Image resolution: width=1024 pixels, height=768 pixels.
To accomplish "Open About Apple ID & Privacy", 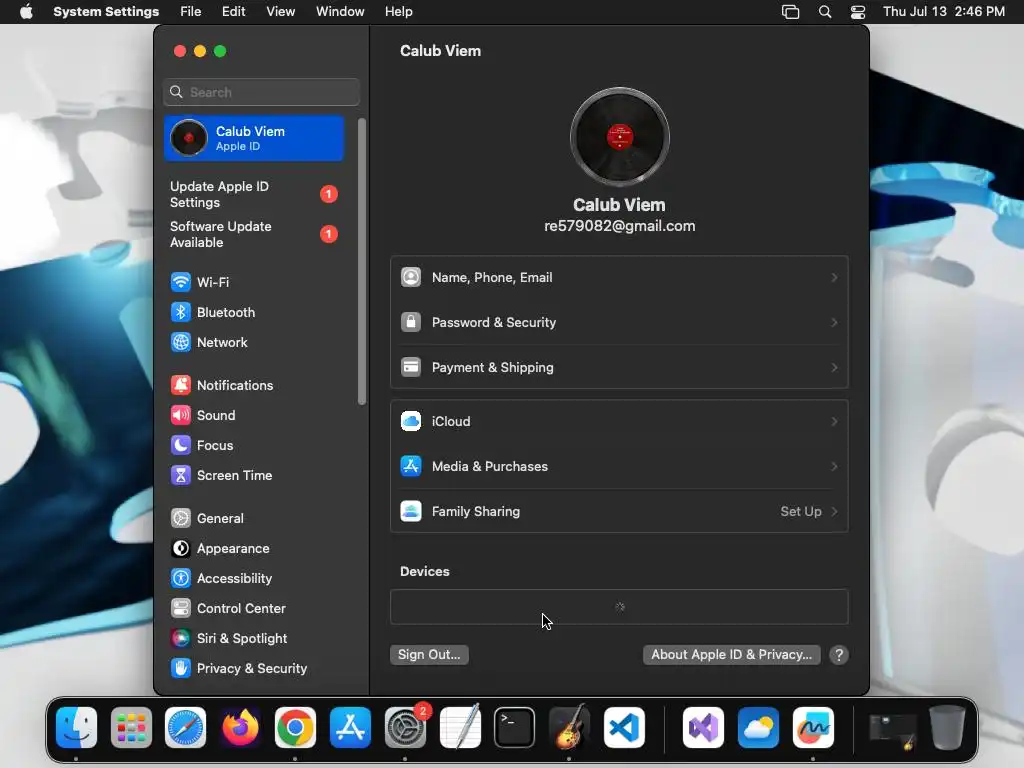I will click(x=731, y=655).
